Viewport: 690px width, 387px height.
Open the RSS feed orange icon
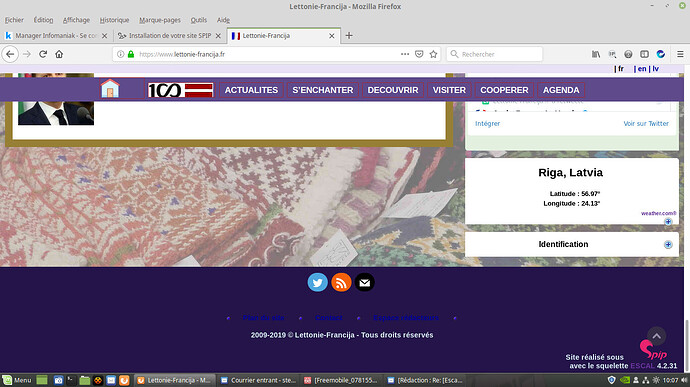click(341, 282)
